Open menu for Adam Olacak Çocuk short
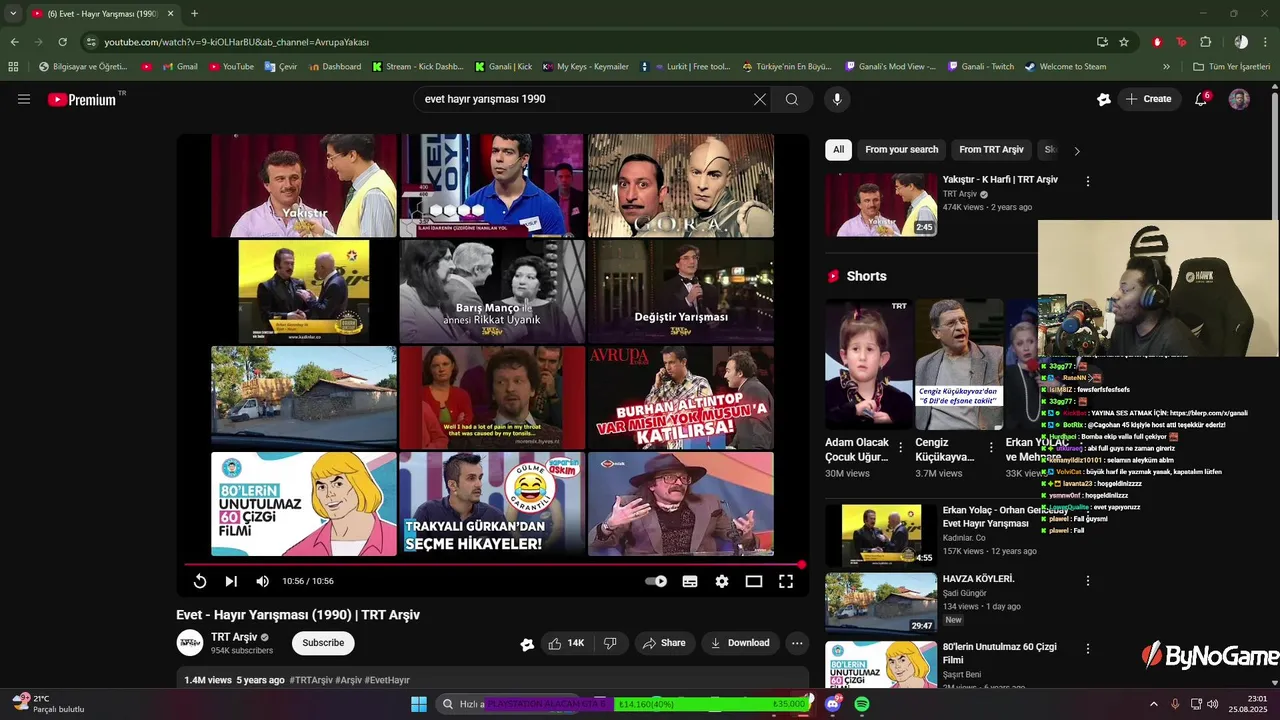 (900, 447)
